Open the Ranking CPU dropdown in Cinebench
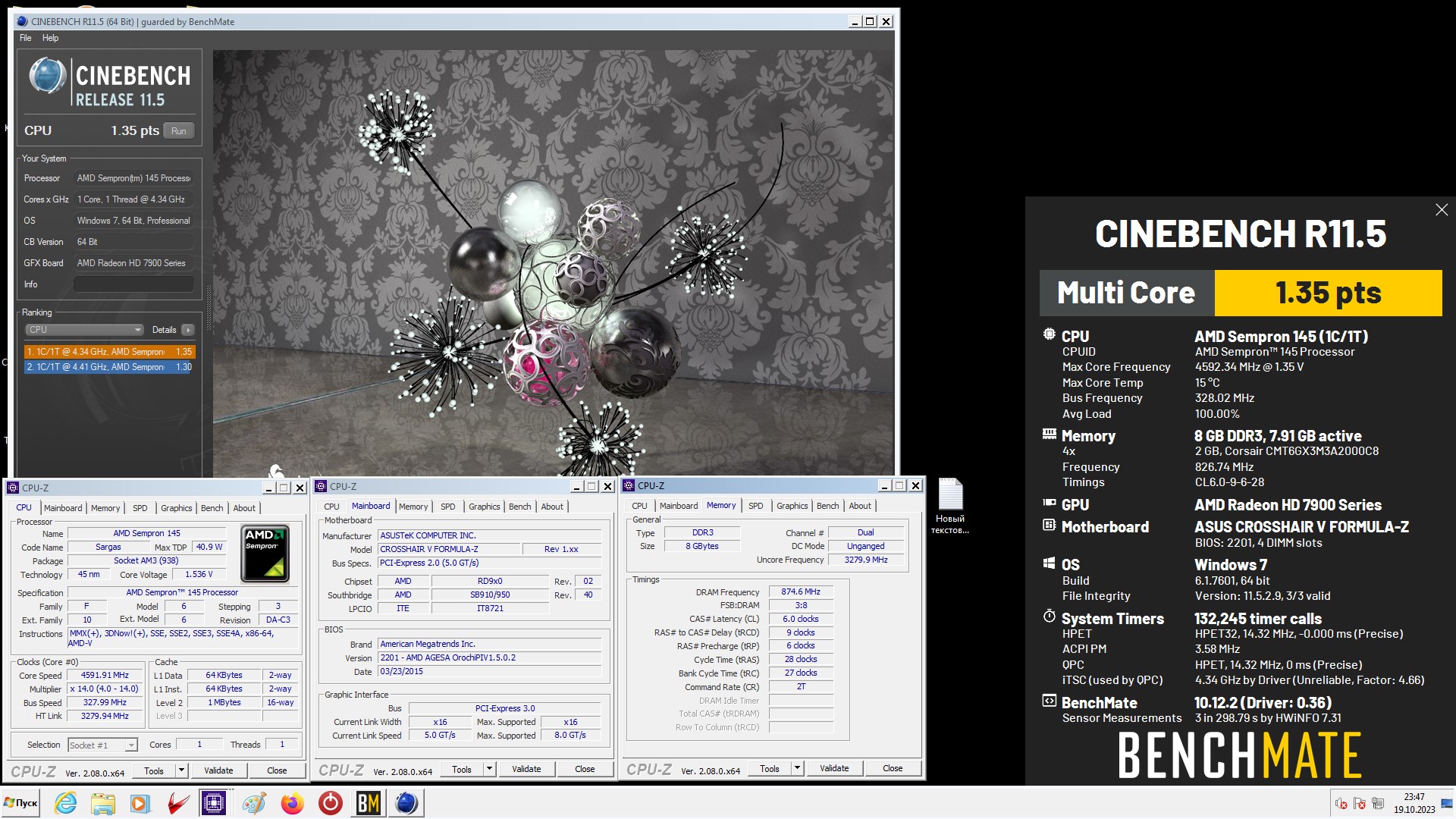This screenshot has height=819, width=1456. click(84, 330)
